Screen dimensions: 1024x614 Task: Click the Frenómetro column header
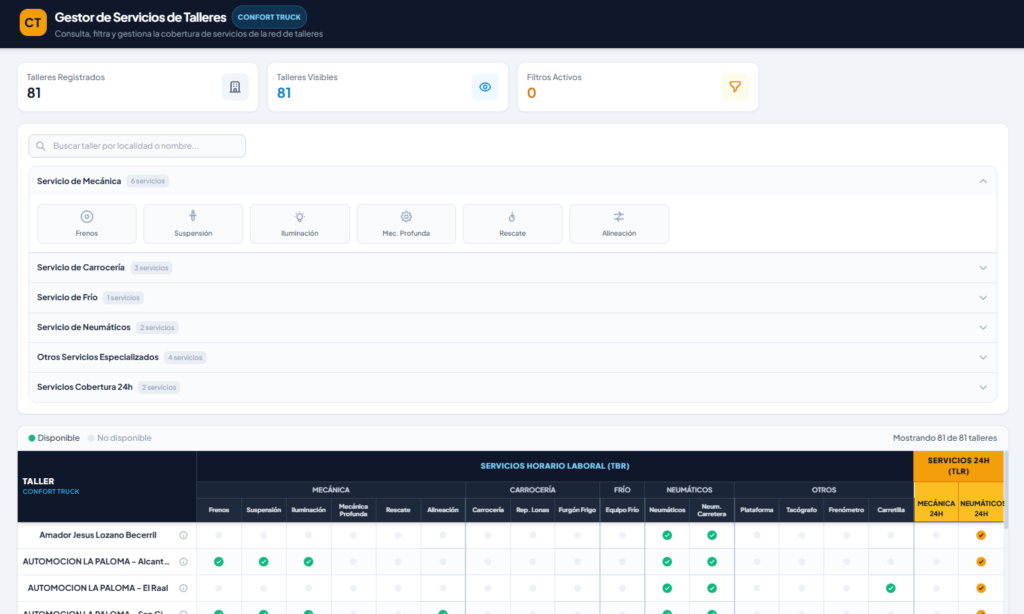[x=846, y=510]
